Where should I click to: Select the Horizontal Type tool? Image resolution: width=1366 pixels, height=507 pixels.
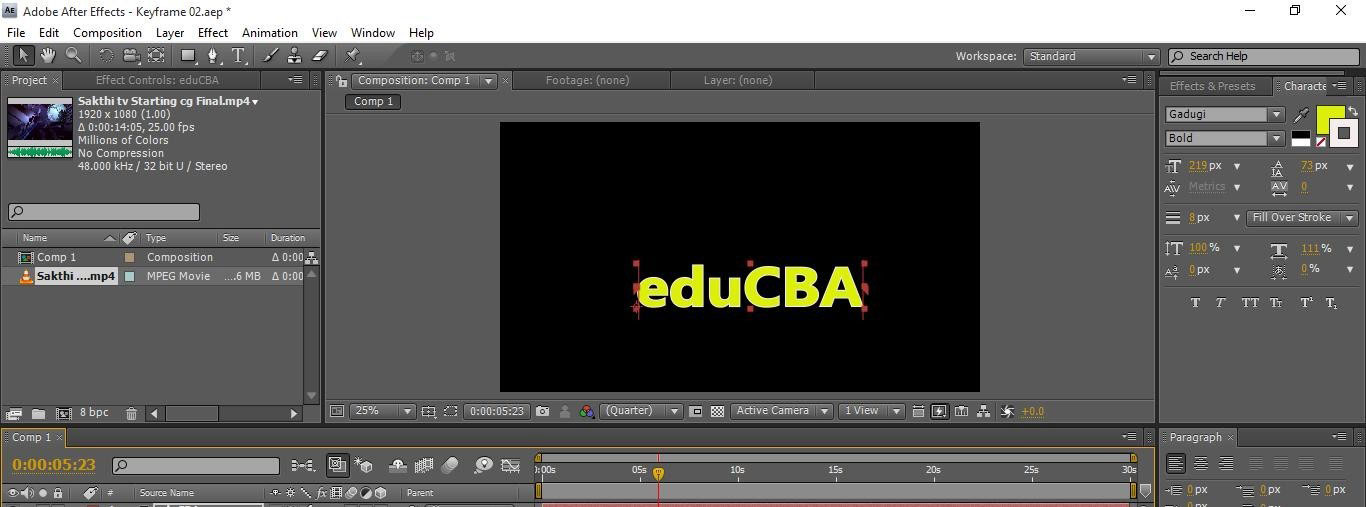(x=239, y=56)
